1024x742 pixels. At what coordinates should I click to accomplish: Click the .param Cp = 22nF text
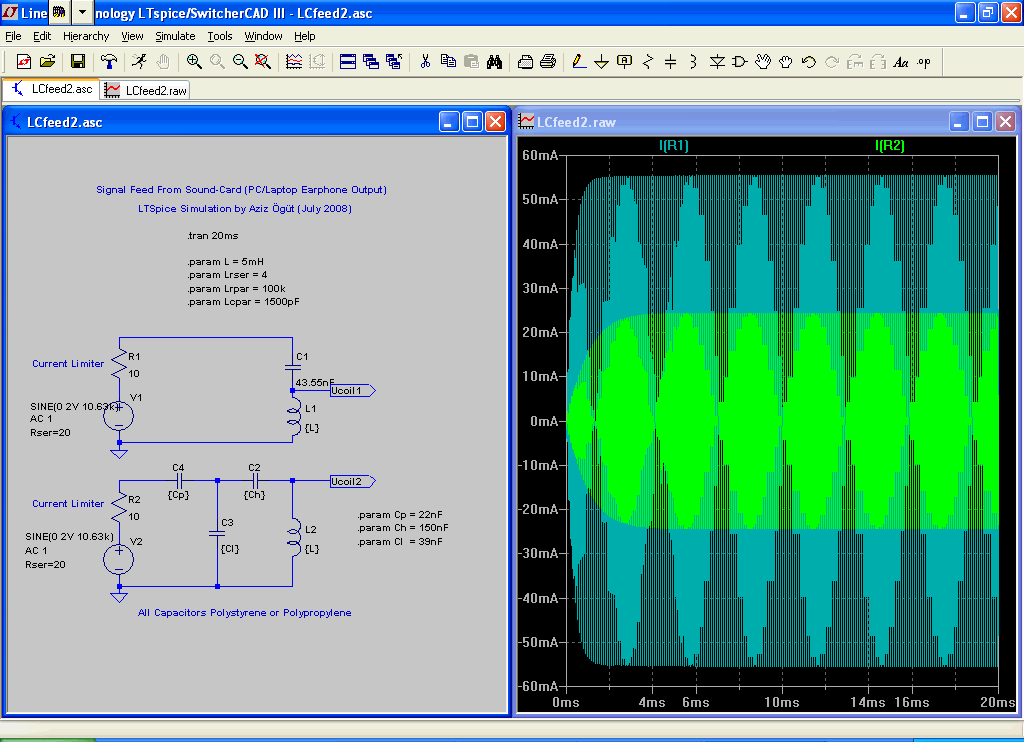tap(400, 515)
